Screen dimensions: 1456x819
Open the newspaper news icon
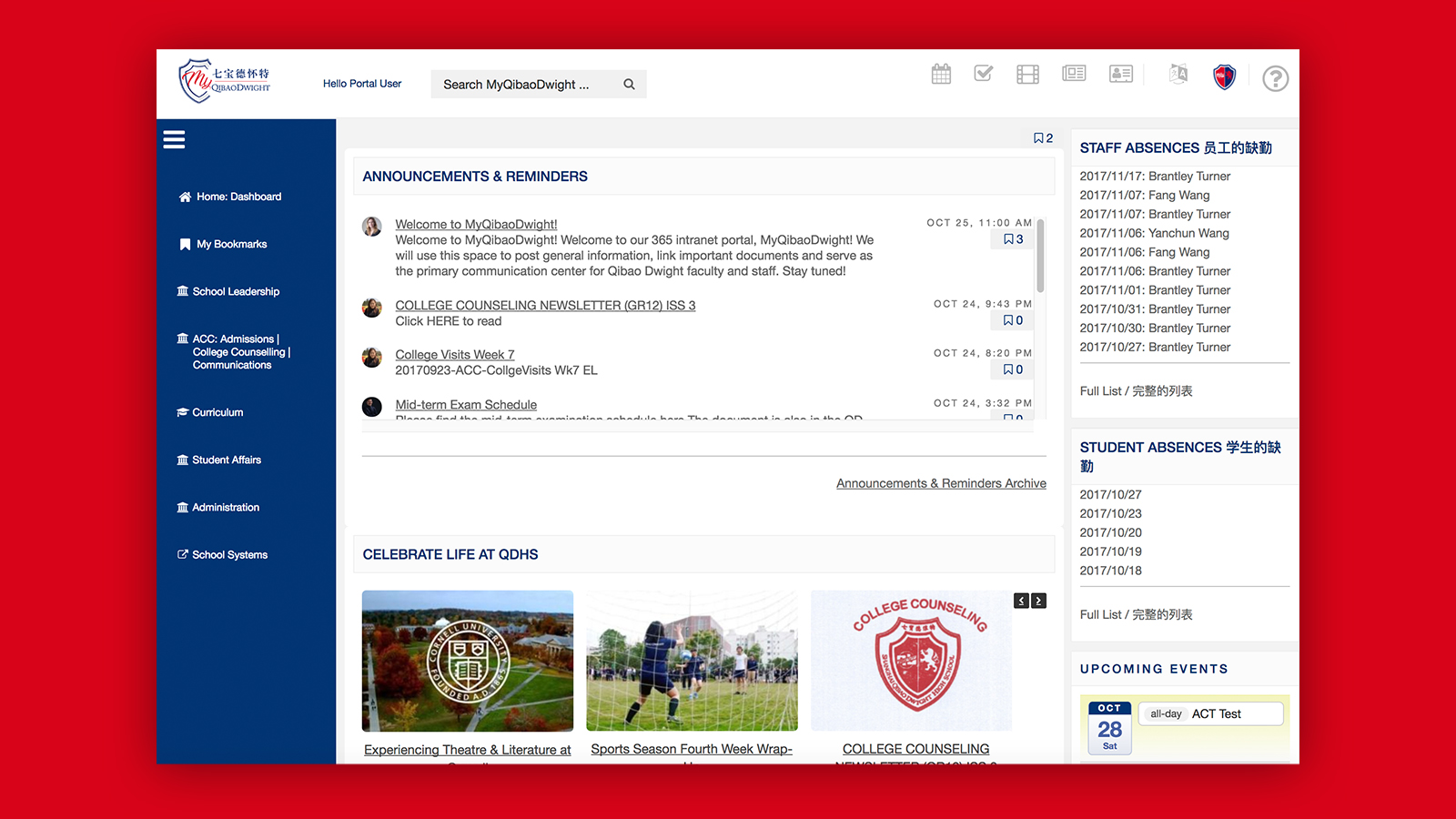point(1074,74)
